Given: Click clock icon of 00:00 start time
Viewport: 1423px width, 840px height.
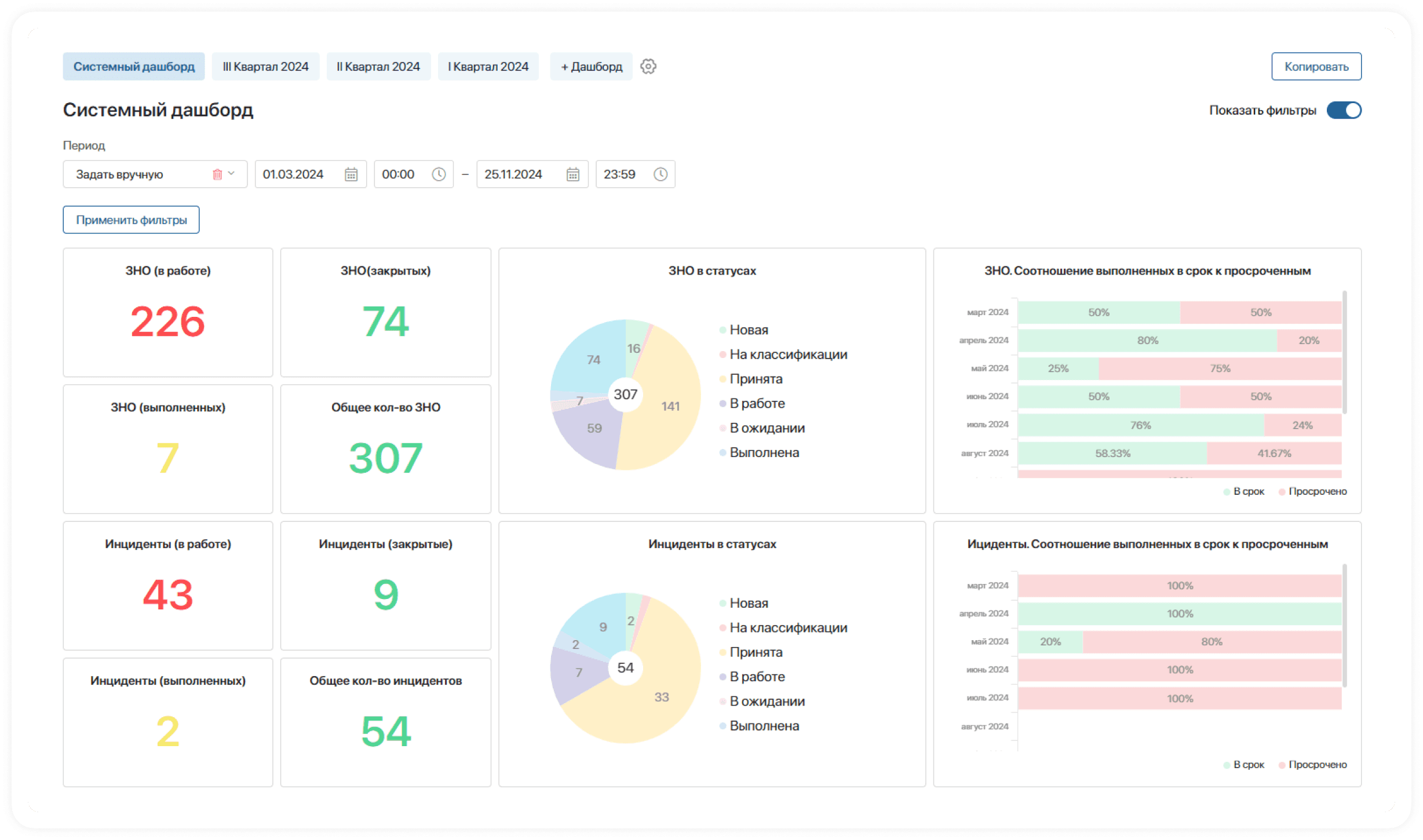Looking at the screenshot, I should pyautogui.click(x=439, y=174).
